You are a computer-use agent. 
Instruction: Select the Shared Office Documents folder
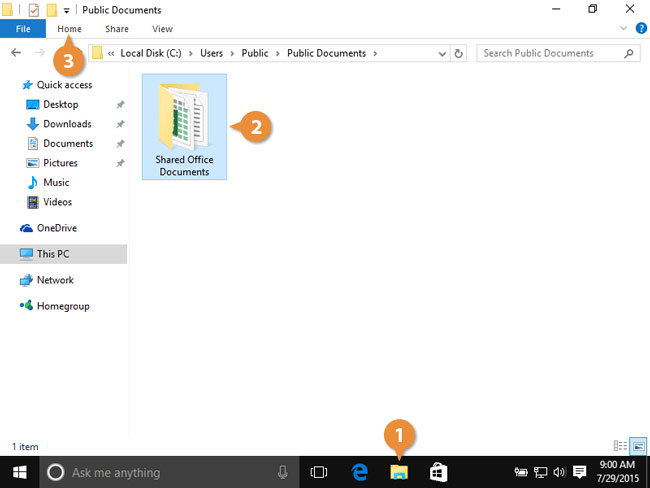pos(184,127)
